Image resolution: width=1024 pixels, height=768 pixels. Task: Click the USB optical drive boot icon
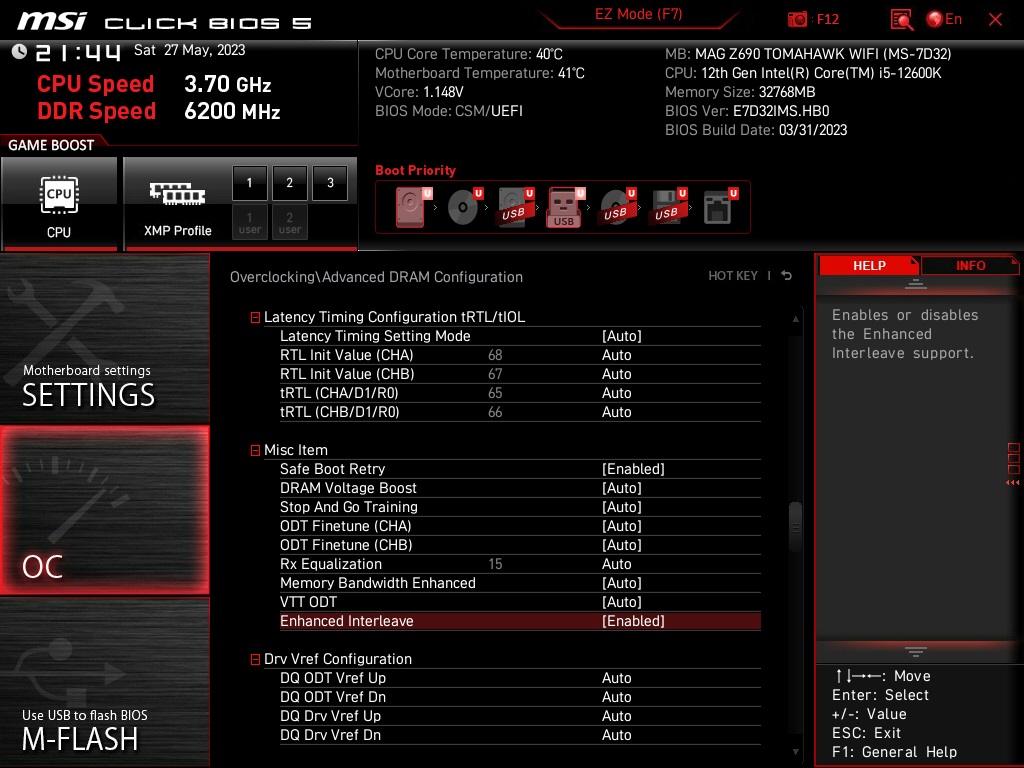(617, 207)
